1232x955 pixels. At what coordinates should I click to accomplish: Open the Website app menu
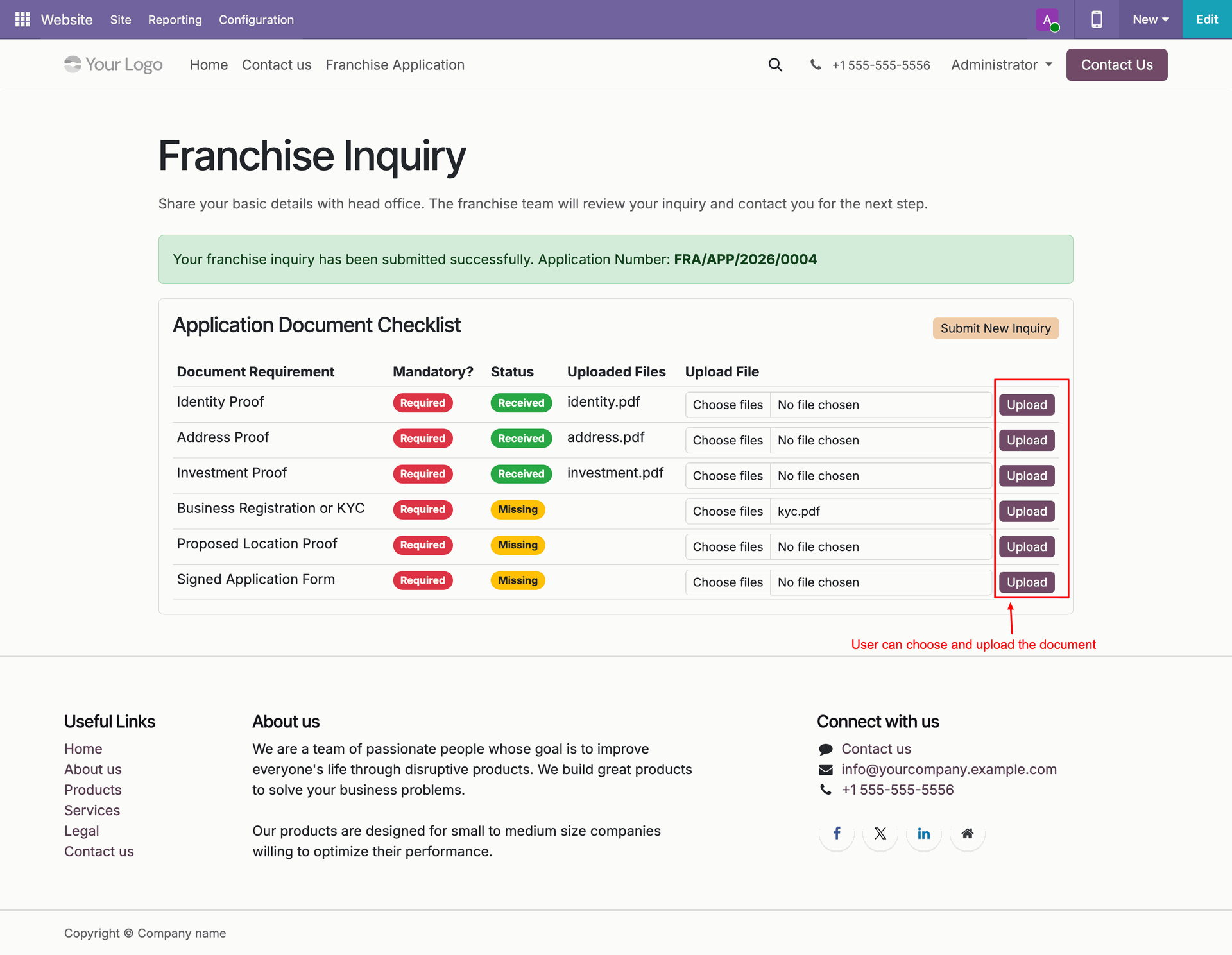point(67,20)
